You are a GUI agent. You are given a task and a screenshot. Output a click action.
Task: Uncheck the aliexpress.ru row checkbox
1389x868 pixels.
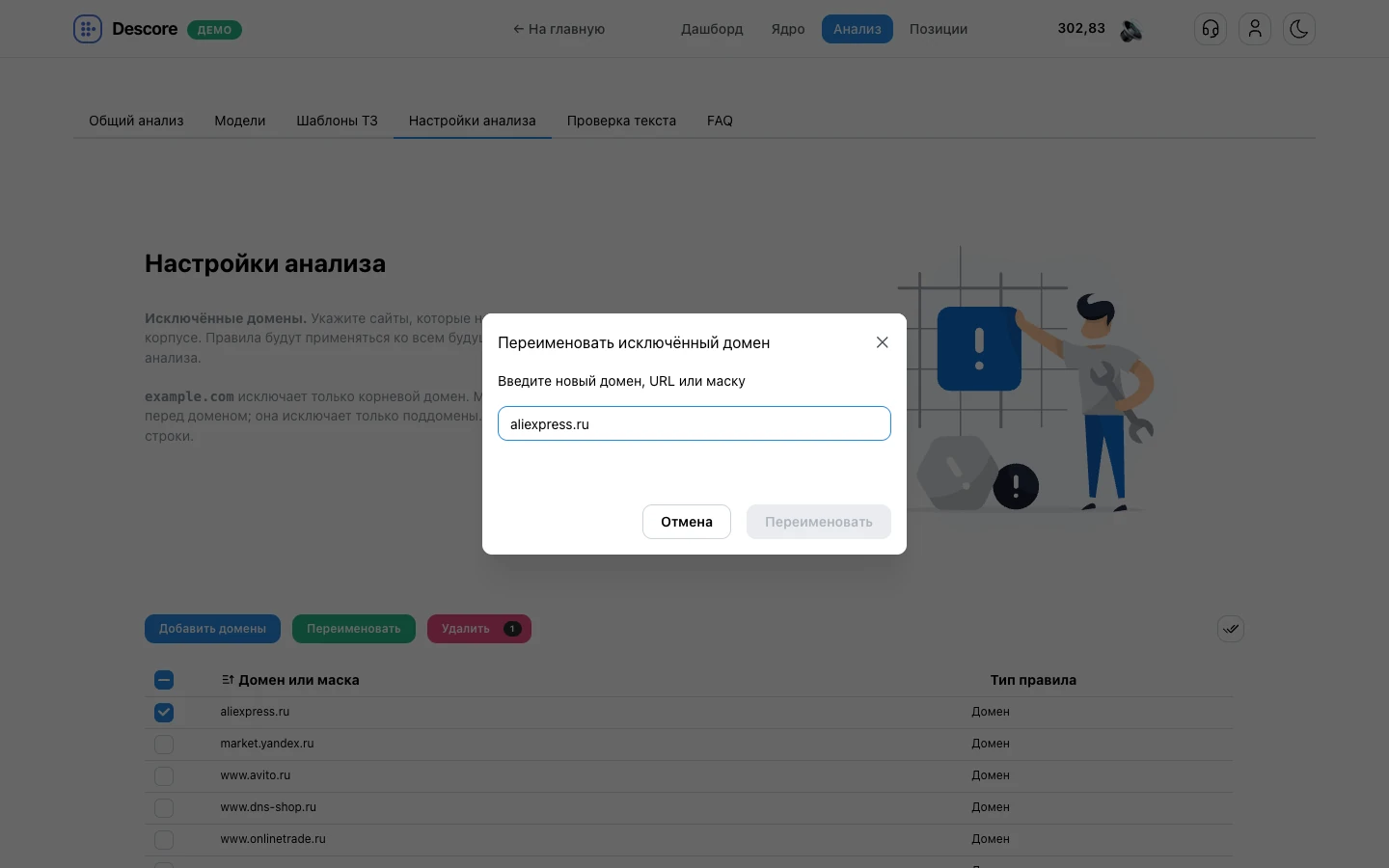(x=164, y=712)
